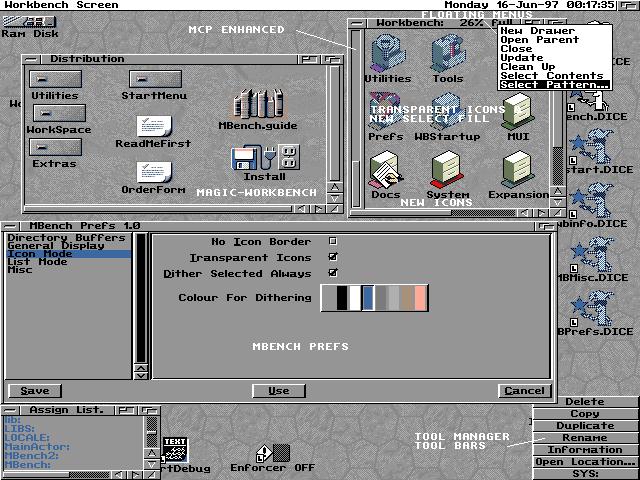This screenshot has width=640, height=480.
Task: Toggle Dither Selected Always checkbox
Action: click(333, 273)
